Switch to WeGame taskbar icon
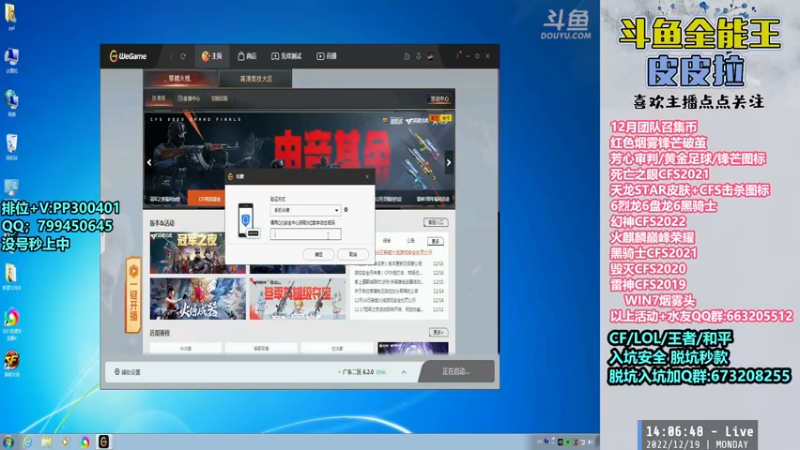The width and height of the screenshot is (800, 450). (x=104, y=441)
